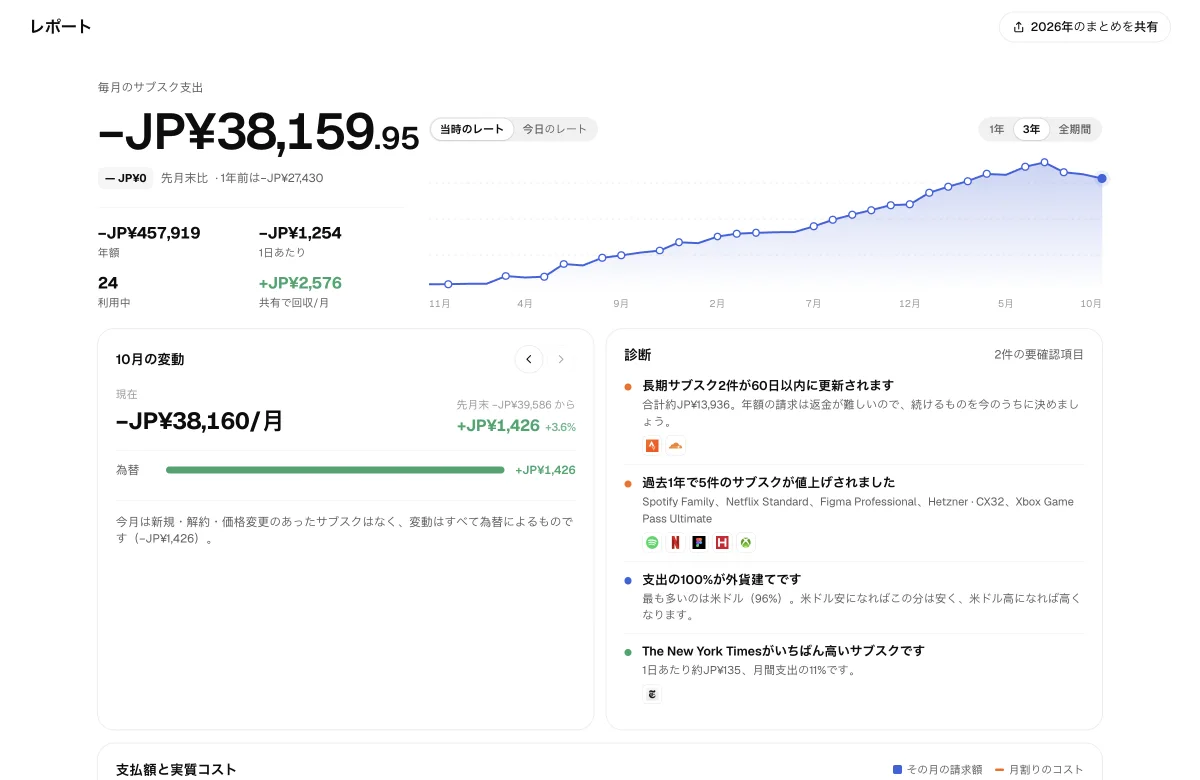Viewport: 1200px width, 780px height.
Task: Select the 1年 time range
Action: click(997, 129)
